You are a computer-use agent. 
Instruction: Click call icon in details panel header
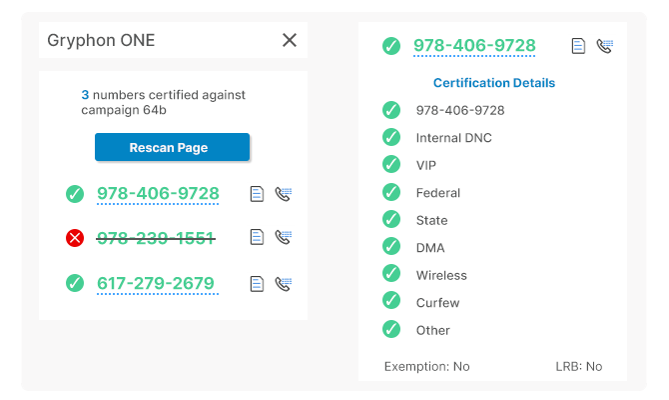coord(605,46)
